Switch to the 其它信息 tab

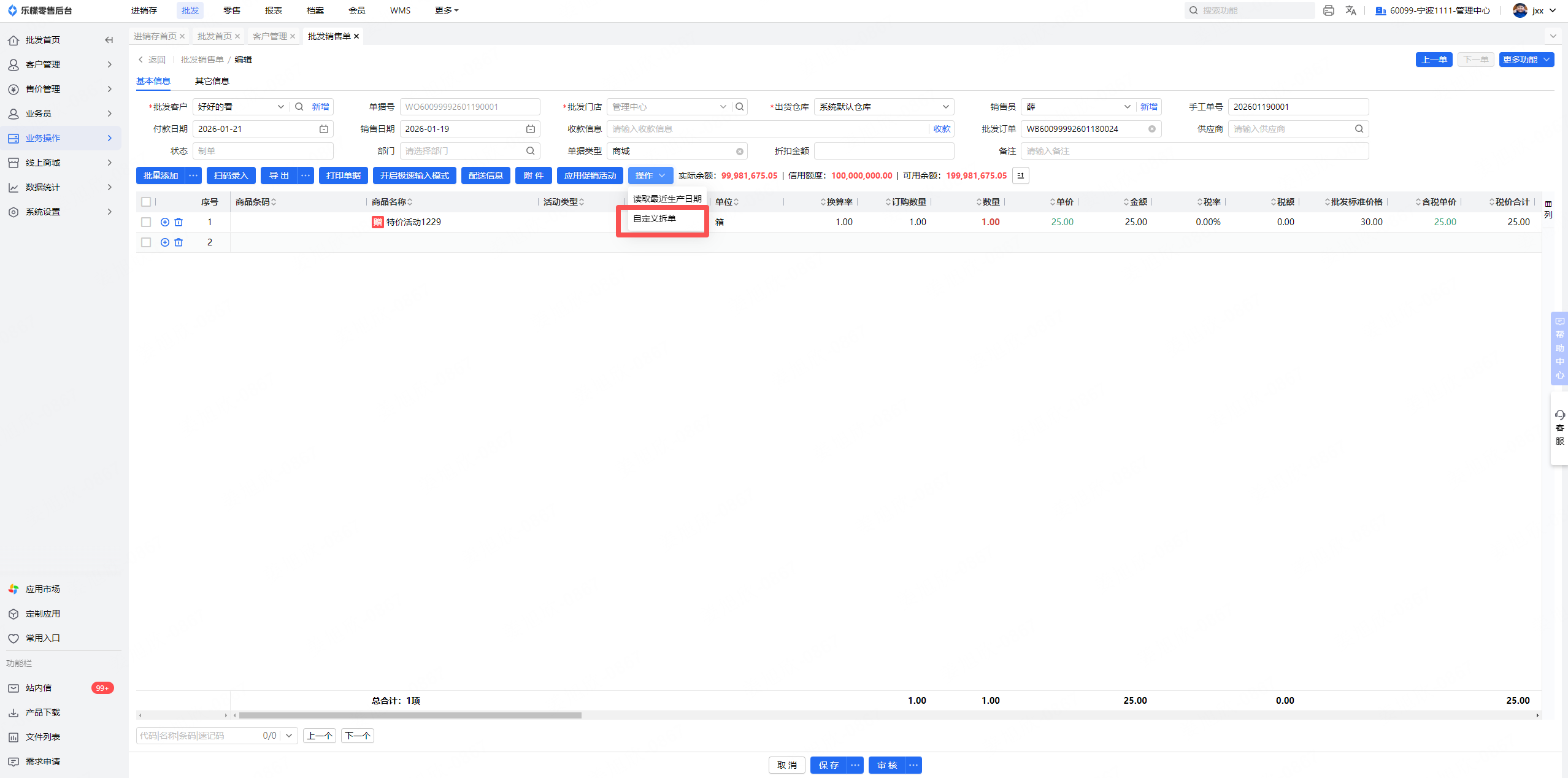(x=212, y=81)
